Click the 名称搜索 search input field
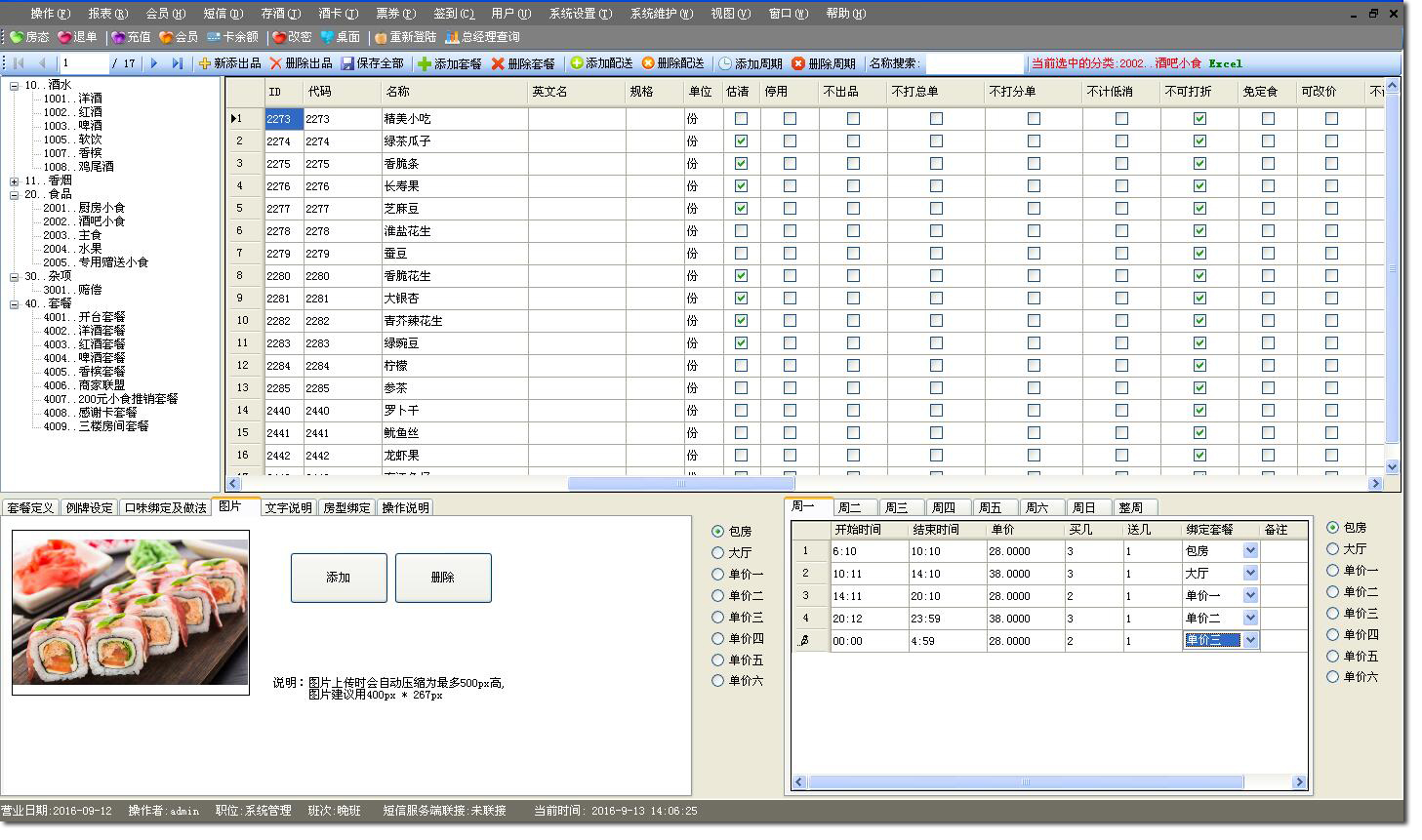Screen dimensions: 1422x840 click(974, 63)
